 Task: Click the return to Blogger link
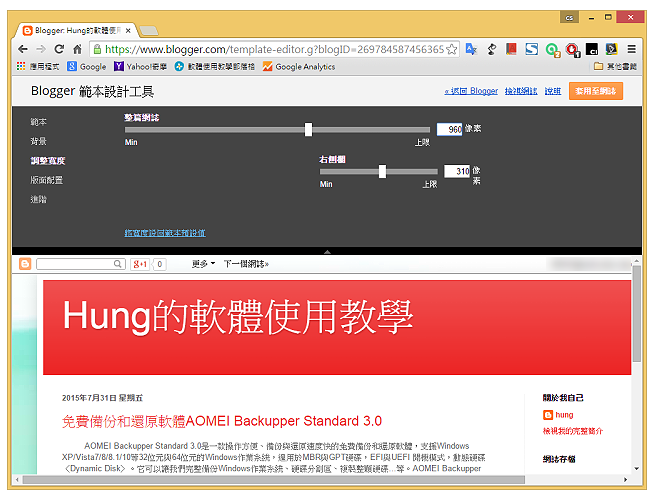[471, 91]
